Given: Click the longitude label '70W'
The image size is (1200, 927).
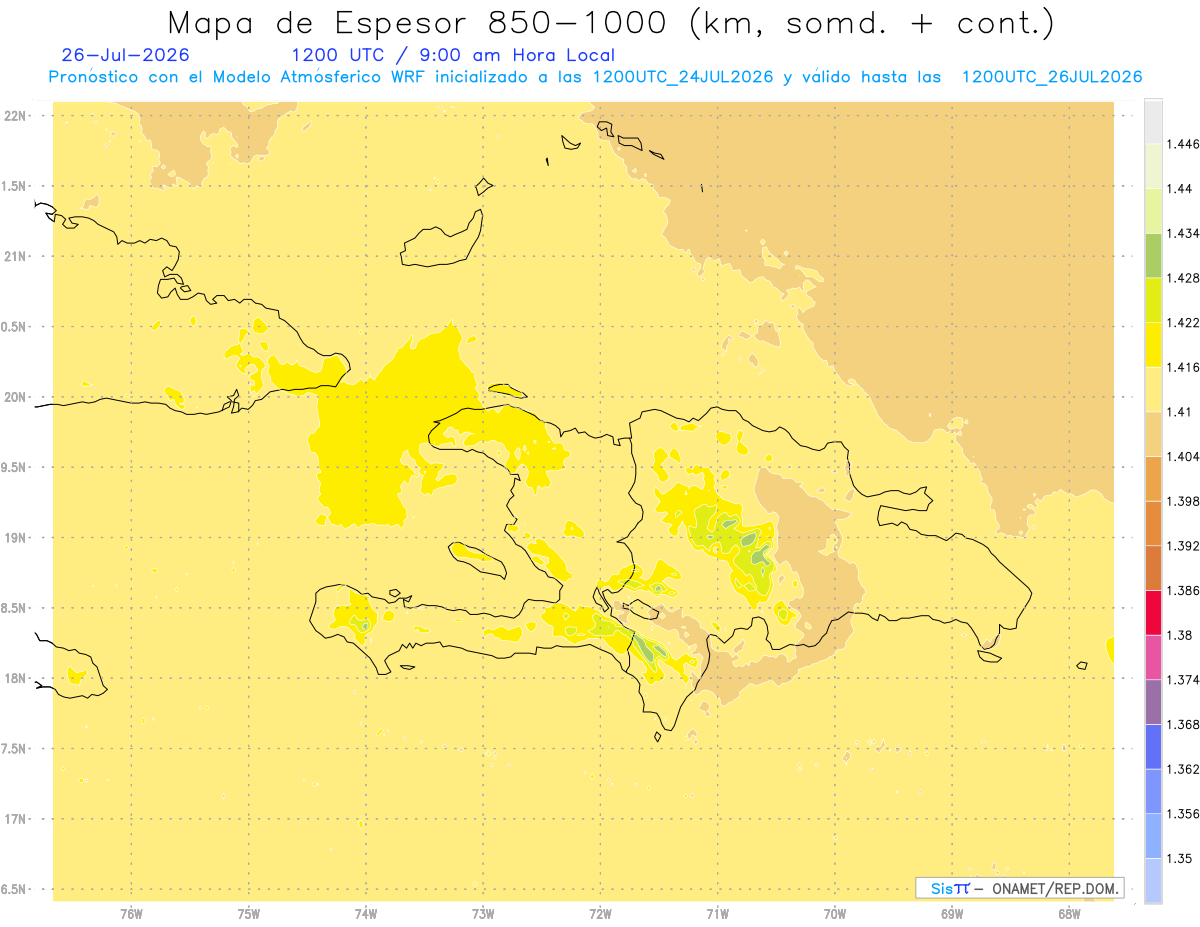Looking at the screenshot, I should tap(835, 913).
